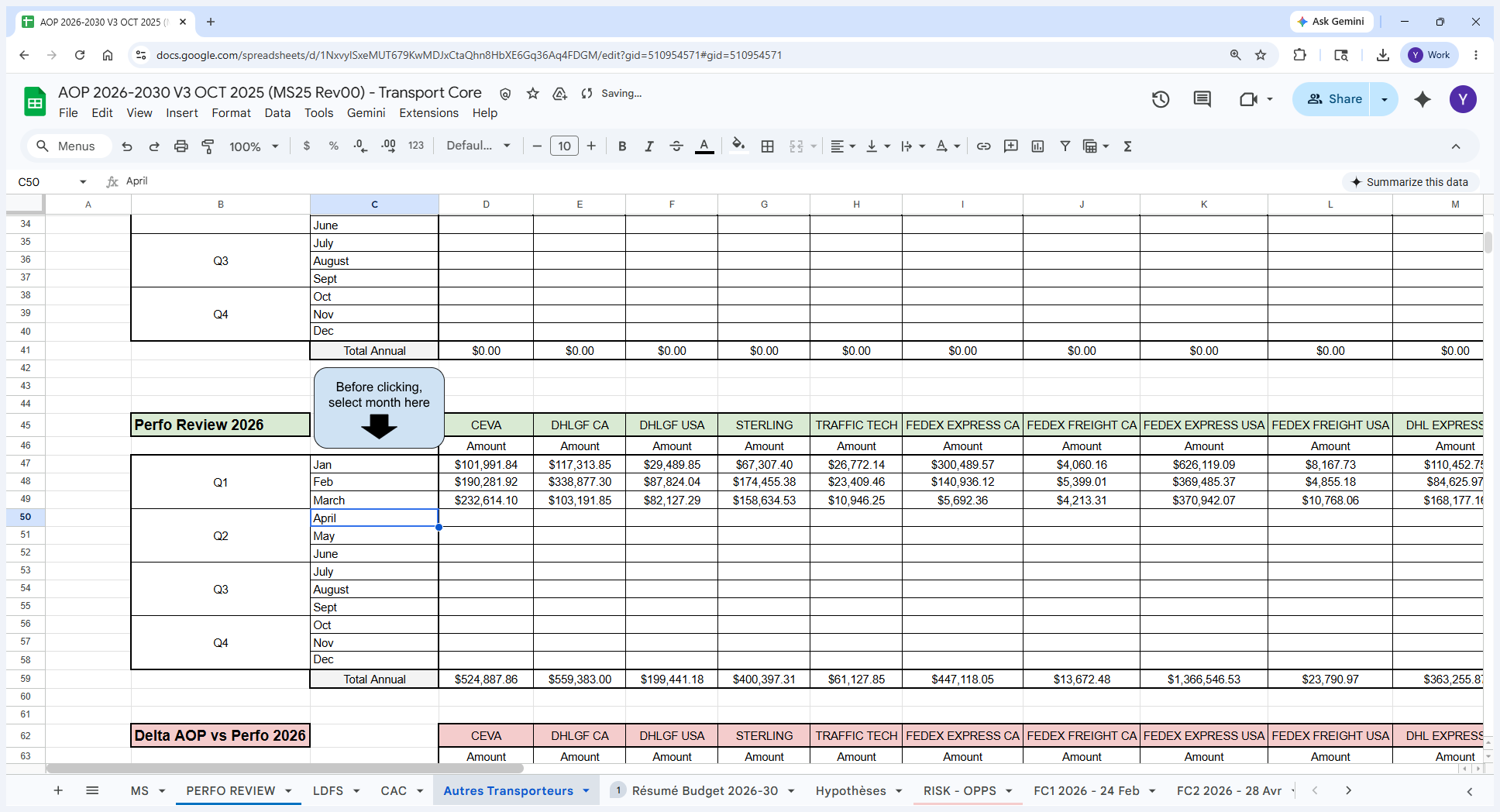Pick a fill color
This screenshot has width=1500, height=812.
click(x=738, y=146)
